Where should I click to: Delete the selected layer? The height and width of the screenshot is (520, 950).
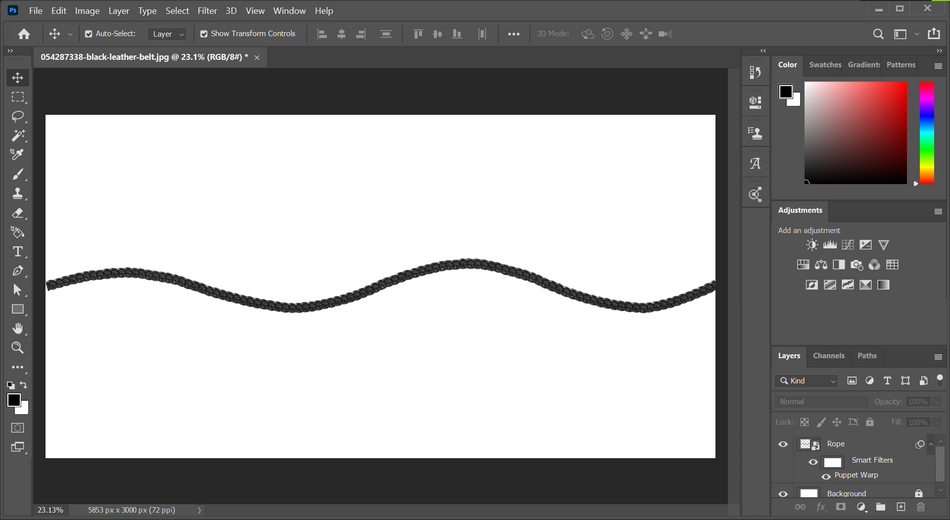(x=921, y=507)
